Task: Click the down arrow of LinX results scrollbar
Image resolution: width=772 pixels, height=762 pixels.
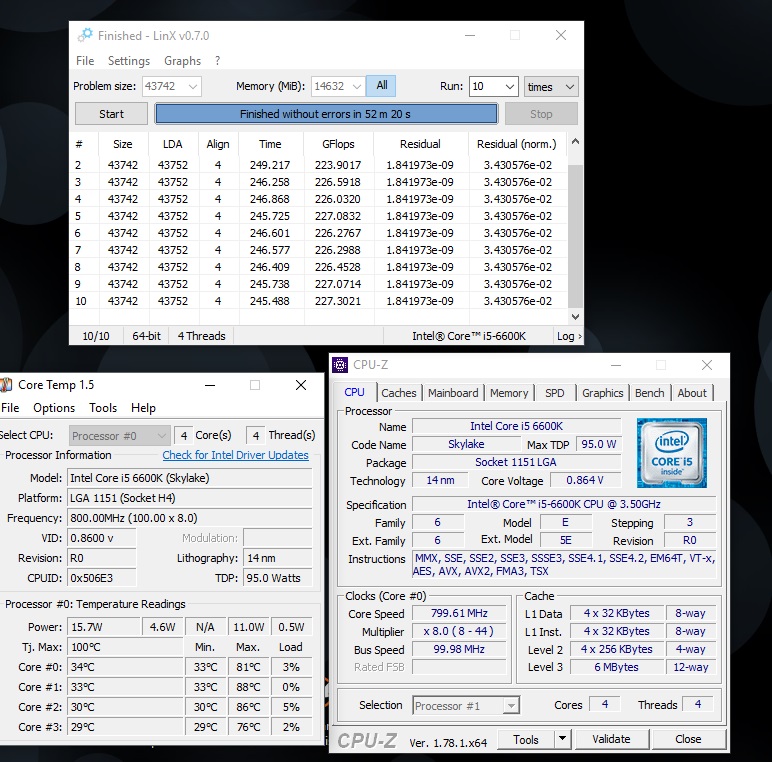Action: pyautogui.click(x=575, y=317)
